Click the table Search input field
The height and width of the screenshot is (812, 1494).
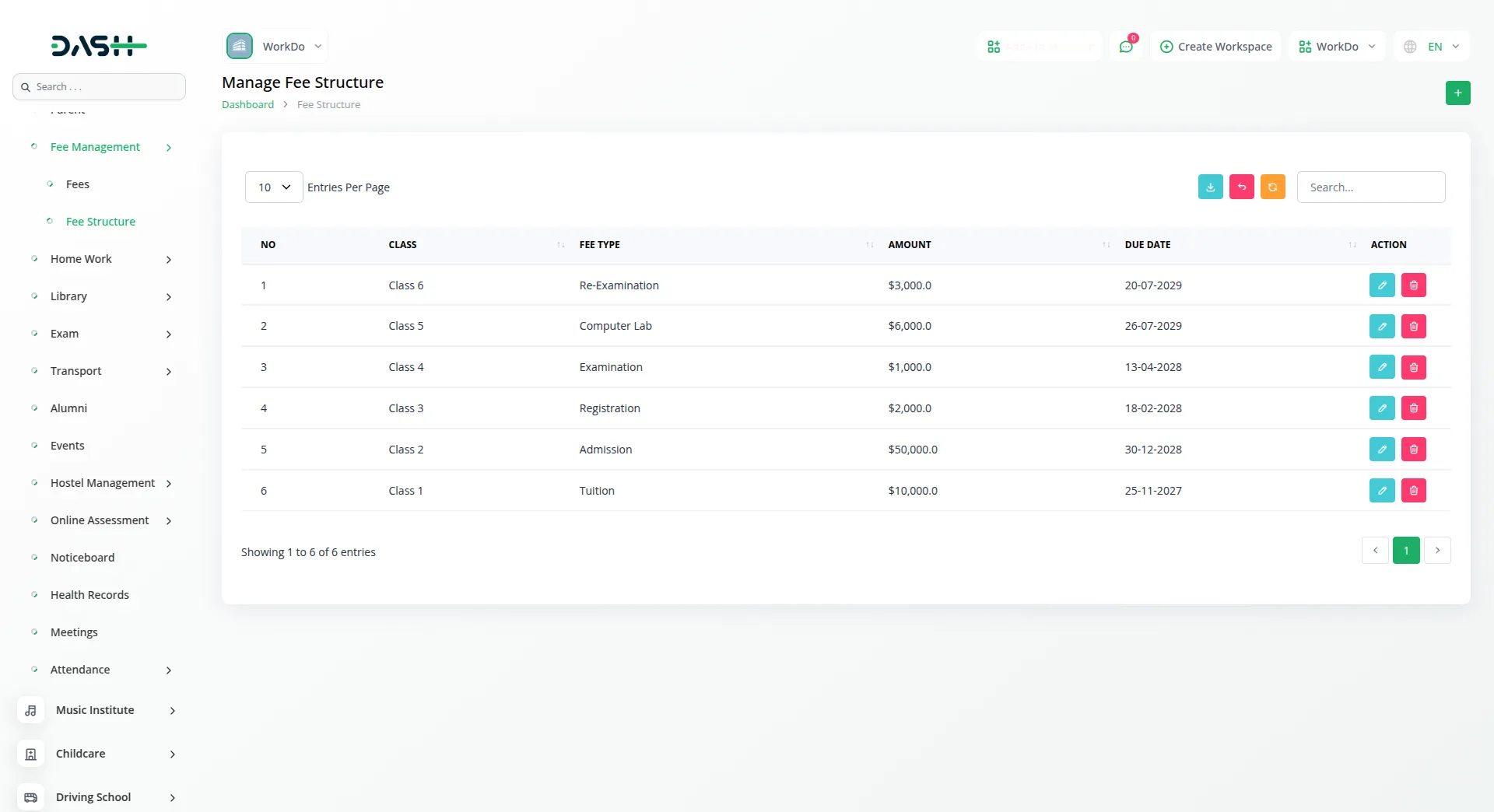pos(1371,187)
